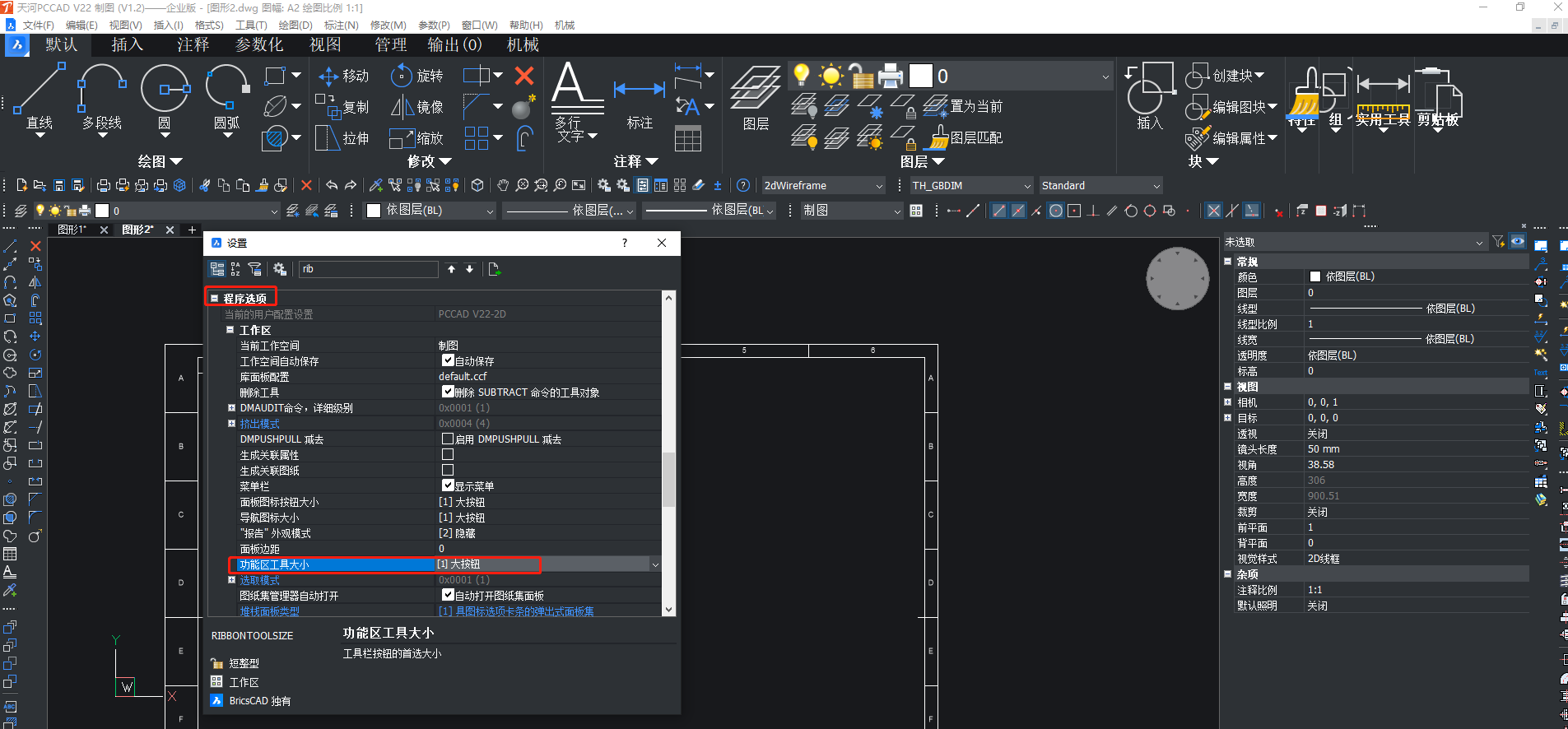The width and height of the screenshot is (1568, 729).
Task: Expand the 修改 ribbon panel title
Action: [429, 161]
